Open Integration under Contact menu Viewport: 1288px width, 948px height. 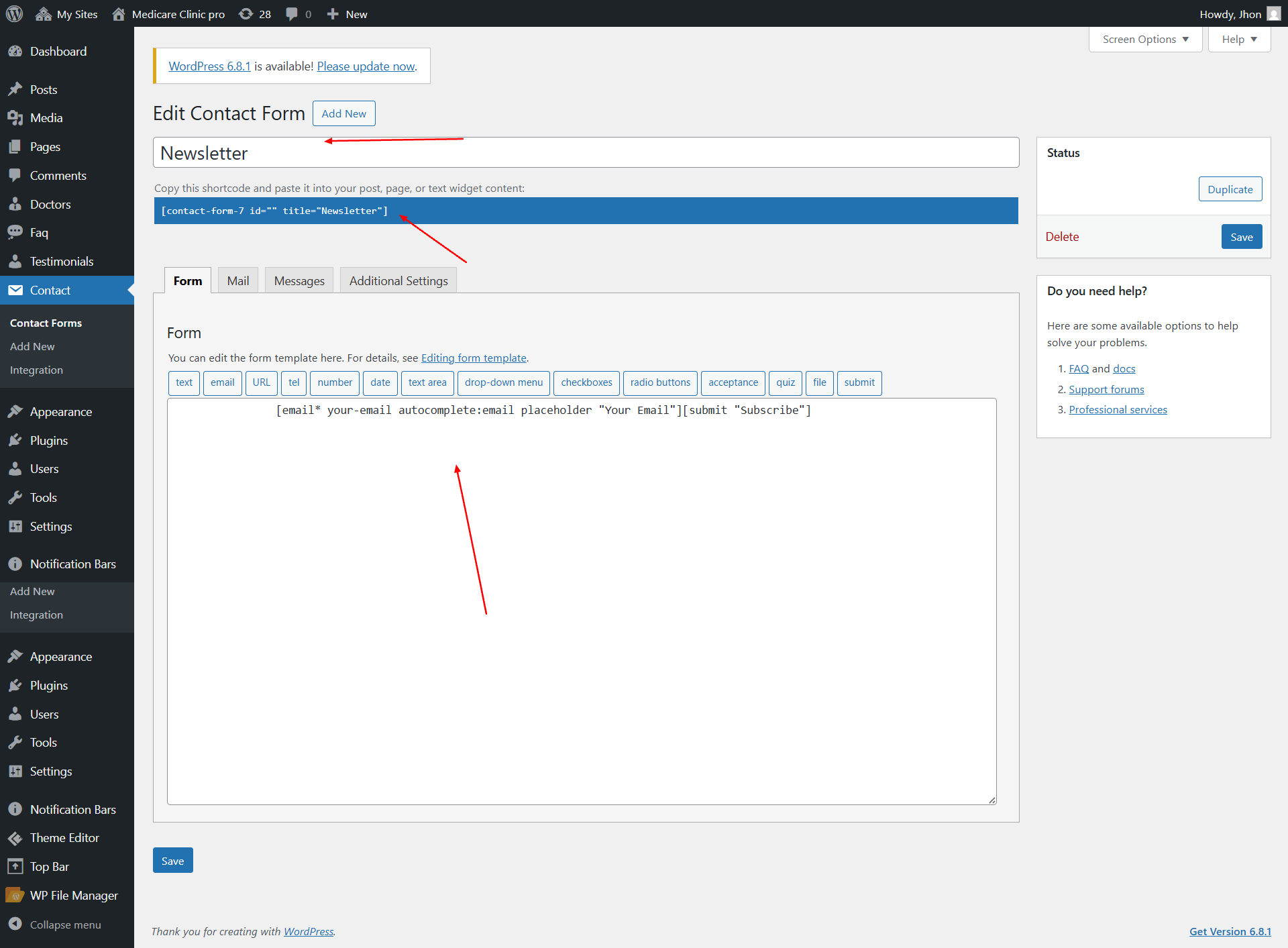coord(36,370)
